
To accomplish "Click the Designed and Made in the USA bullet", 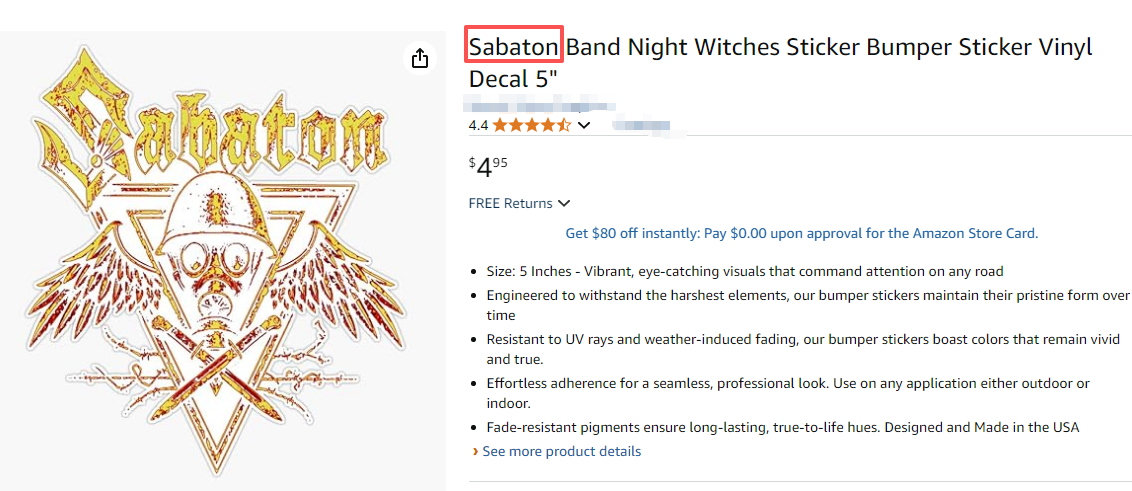I will pos(782,427).
